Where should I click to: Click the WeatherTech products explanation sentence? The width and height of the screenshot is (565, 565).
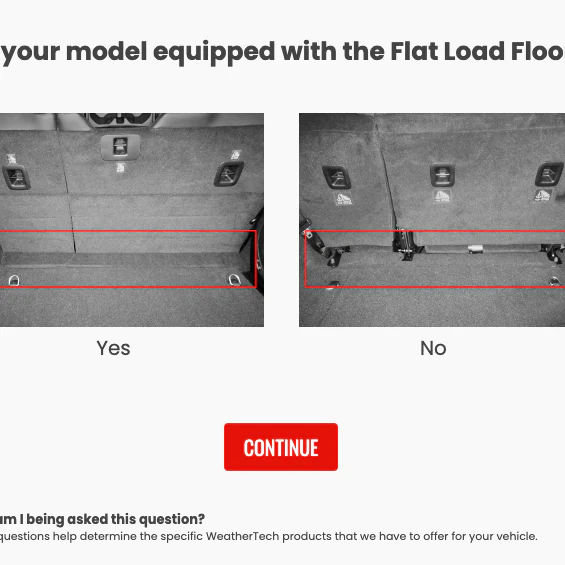point(268,536)
